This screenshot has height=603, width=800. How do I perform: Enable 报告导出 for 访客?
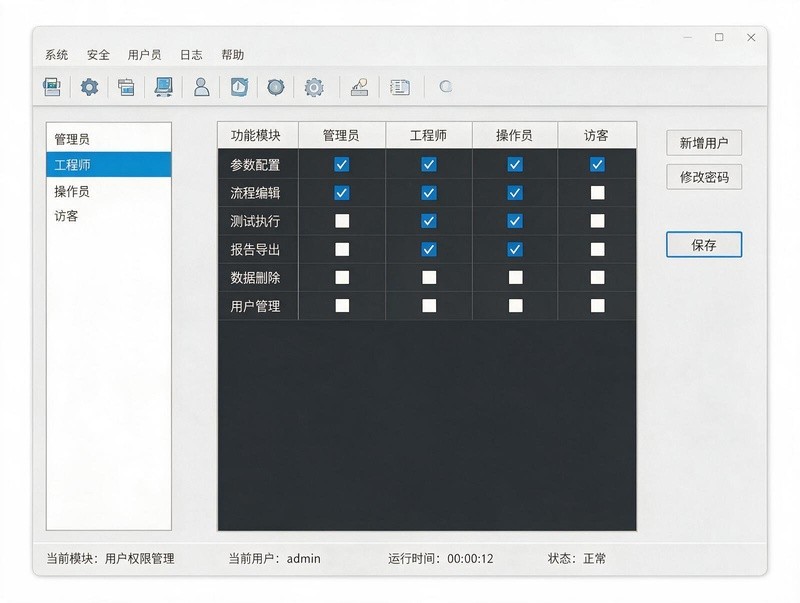[597, 249]
